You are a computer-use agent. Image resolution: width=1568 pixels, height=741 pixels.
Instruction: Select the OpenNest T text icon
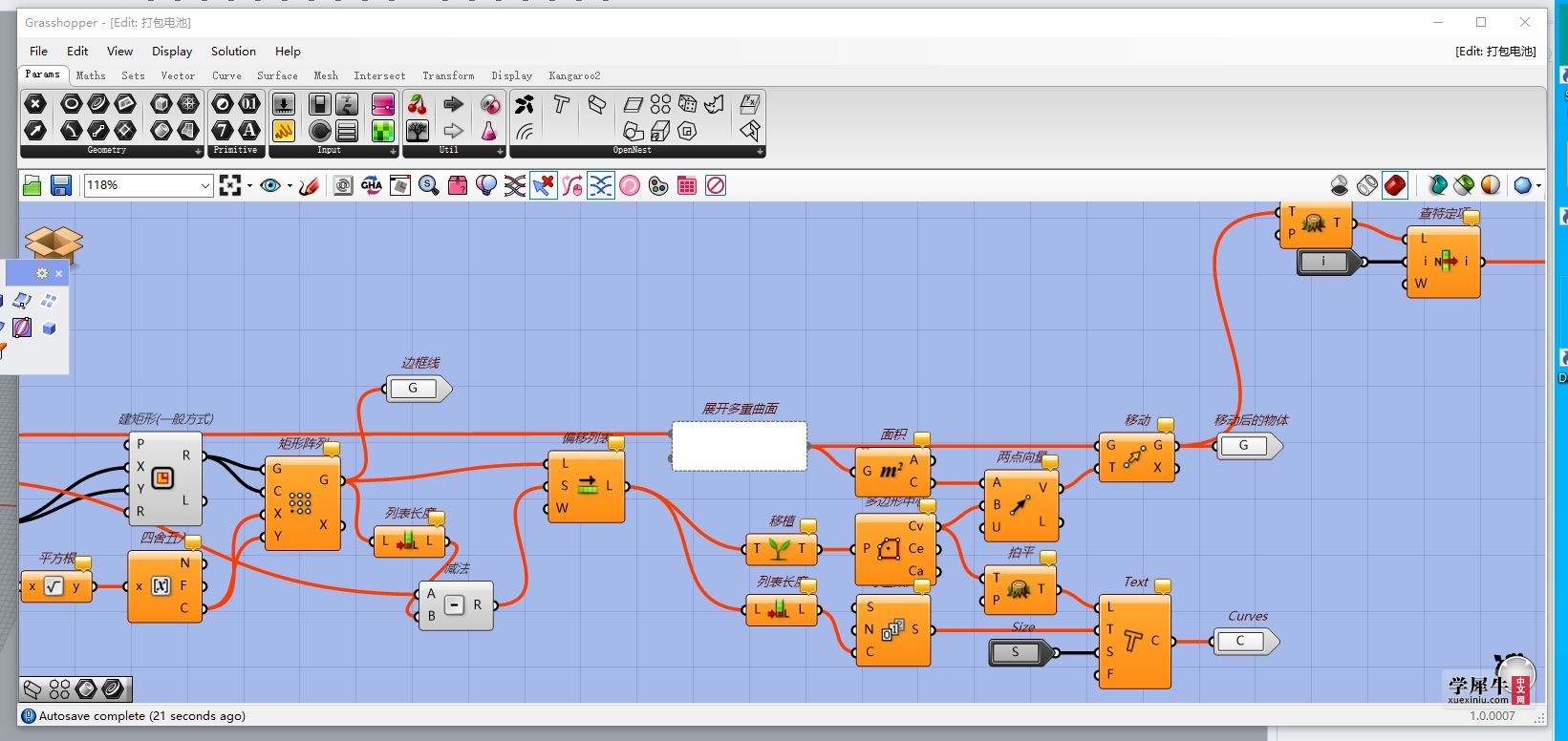(x=561, y=104)
